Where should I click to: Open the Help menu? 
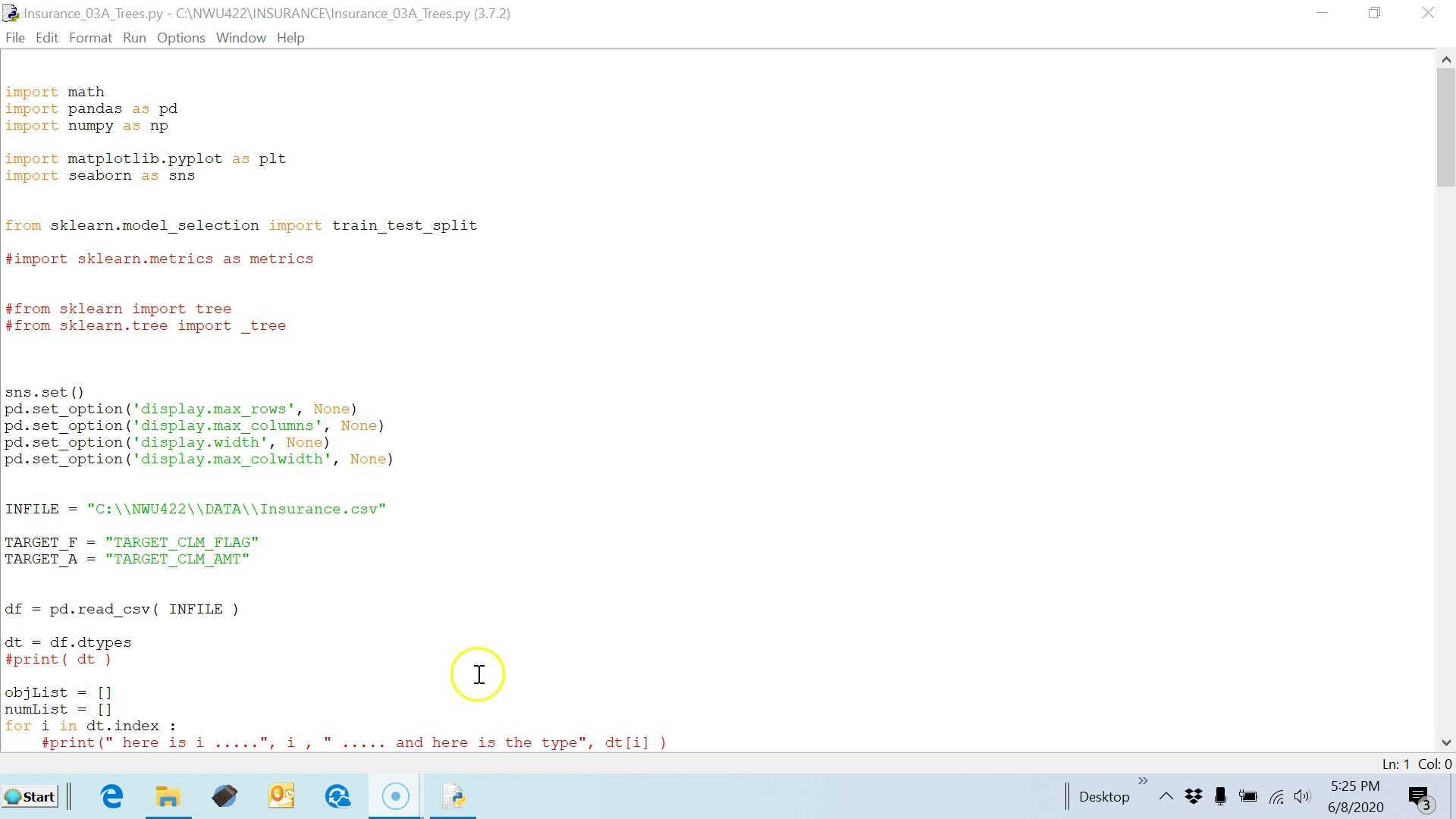pos(290,38)
